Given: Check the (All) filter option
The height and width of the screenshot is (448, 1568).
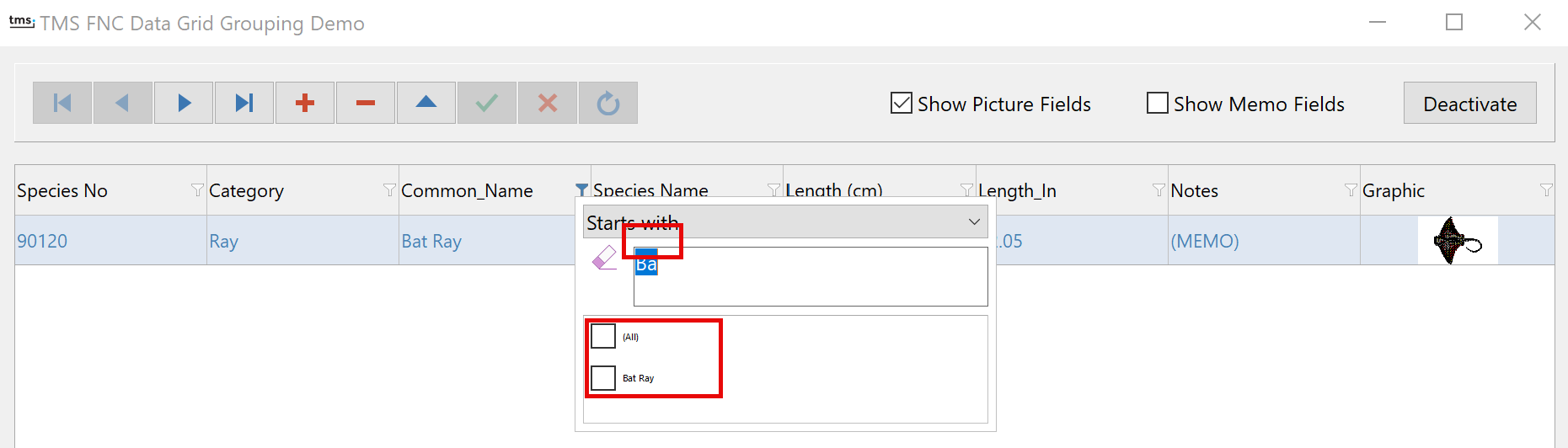Looking at the screenshot, I should pos(603,336).
